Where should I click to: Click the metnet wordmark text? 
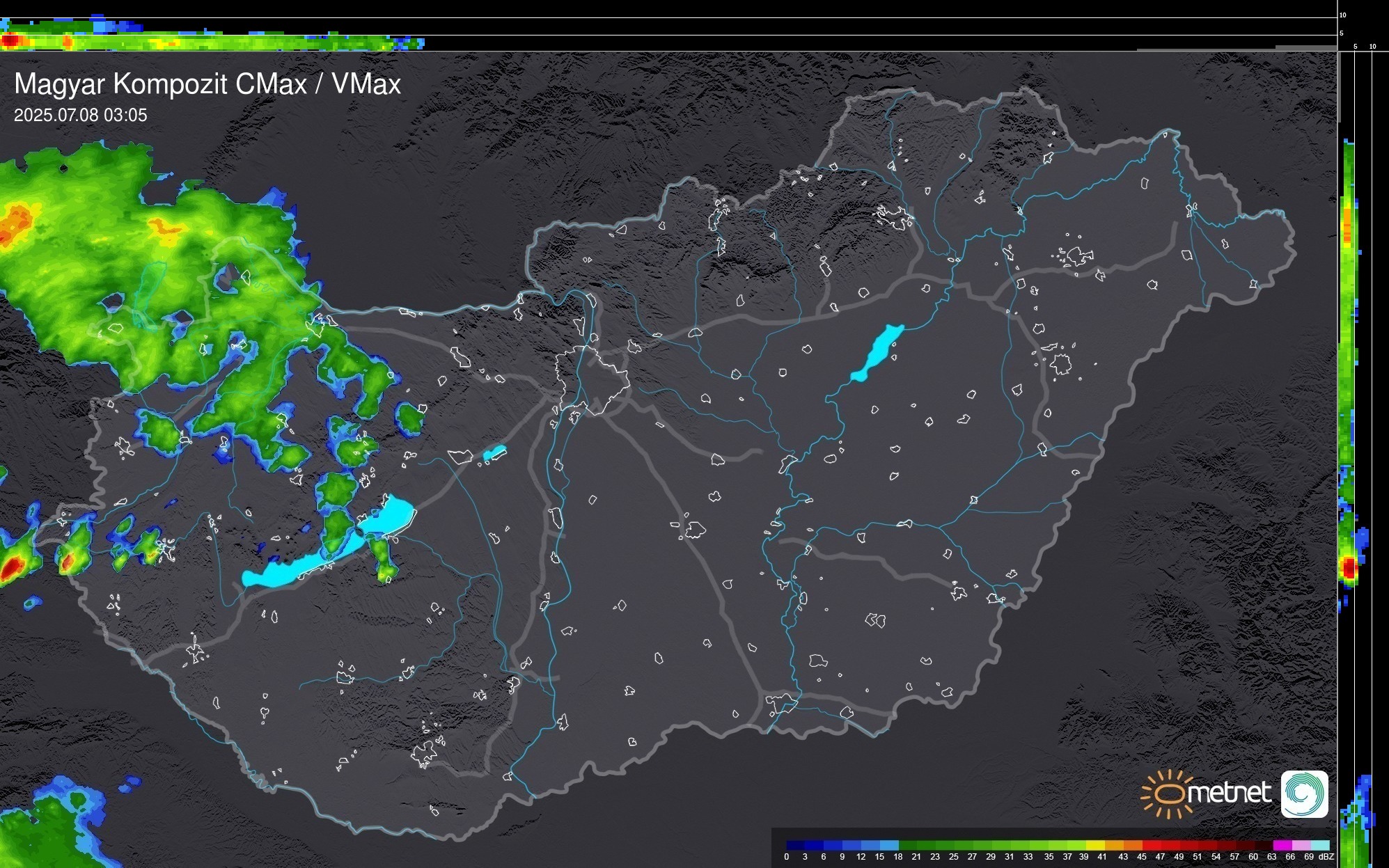[1229, 794]
